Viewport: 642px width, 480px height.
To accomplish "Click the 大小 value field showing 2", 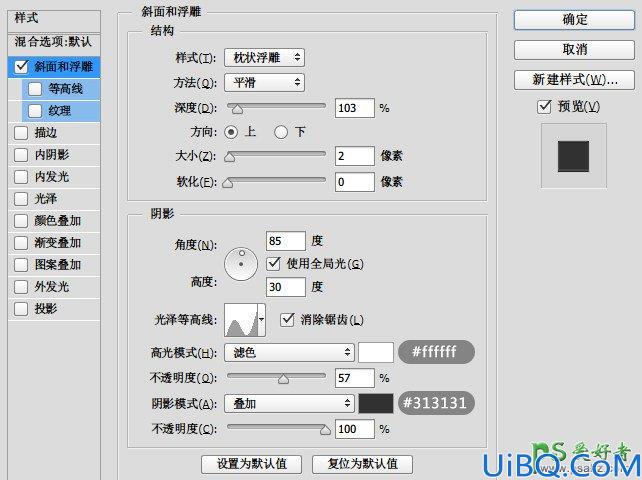I will [x=355, y=156].
